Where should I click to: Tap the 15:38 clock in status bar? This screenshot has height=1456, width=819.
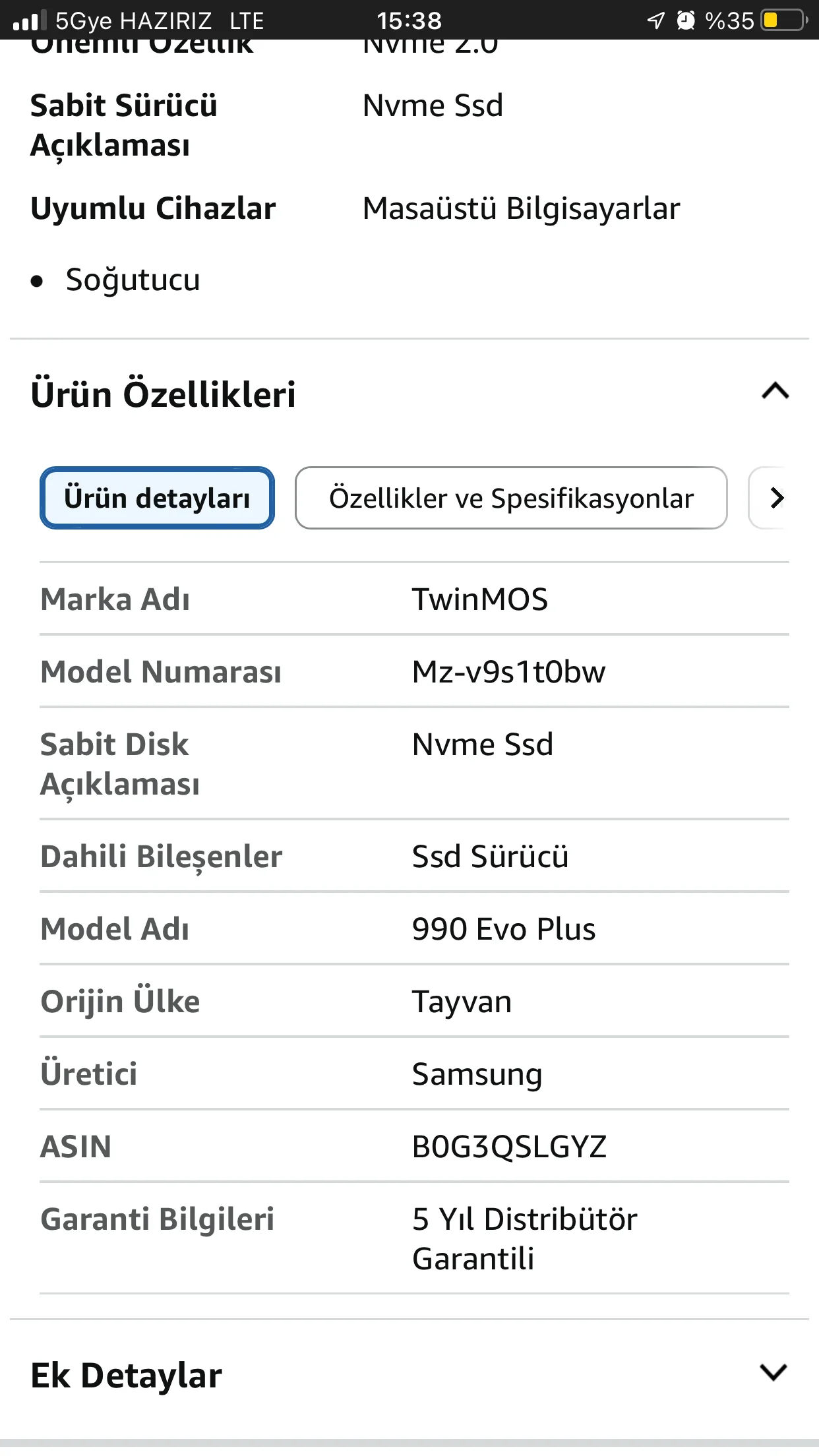409,20
